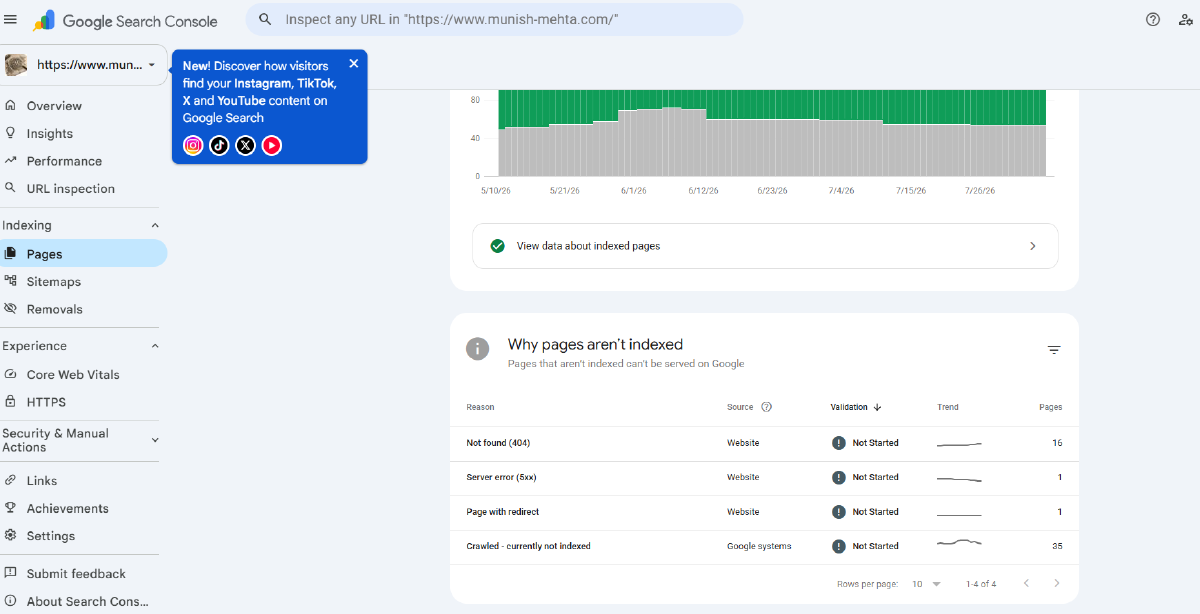
Task: Click the YouTube icon in popup
Action: 272,145
